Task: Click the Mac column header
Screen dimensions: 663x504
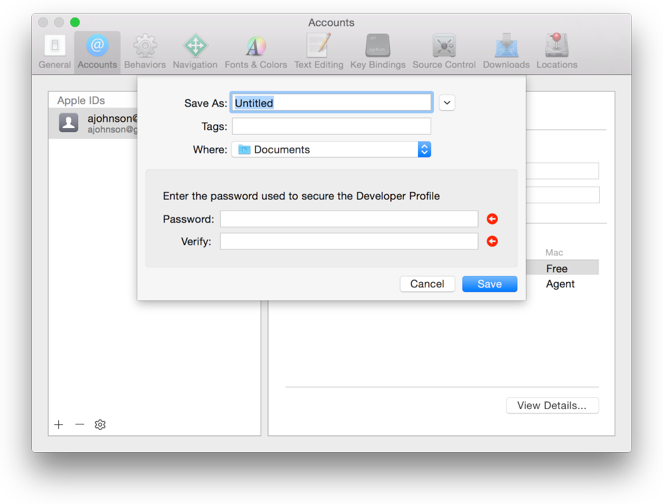Action: tap(554, 252)
